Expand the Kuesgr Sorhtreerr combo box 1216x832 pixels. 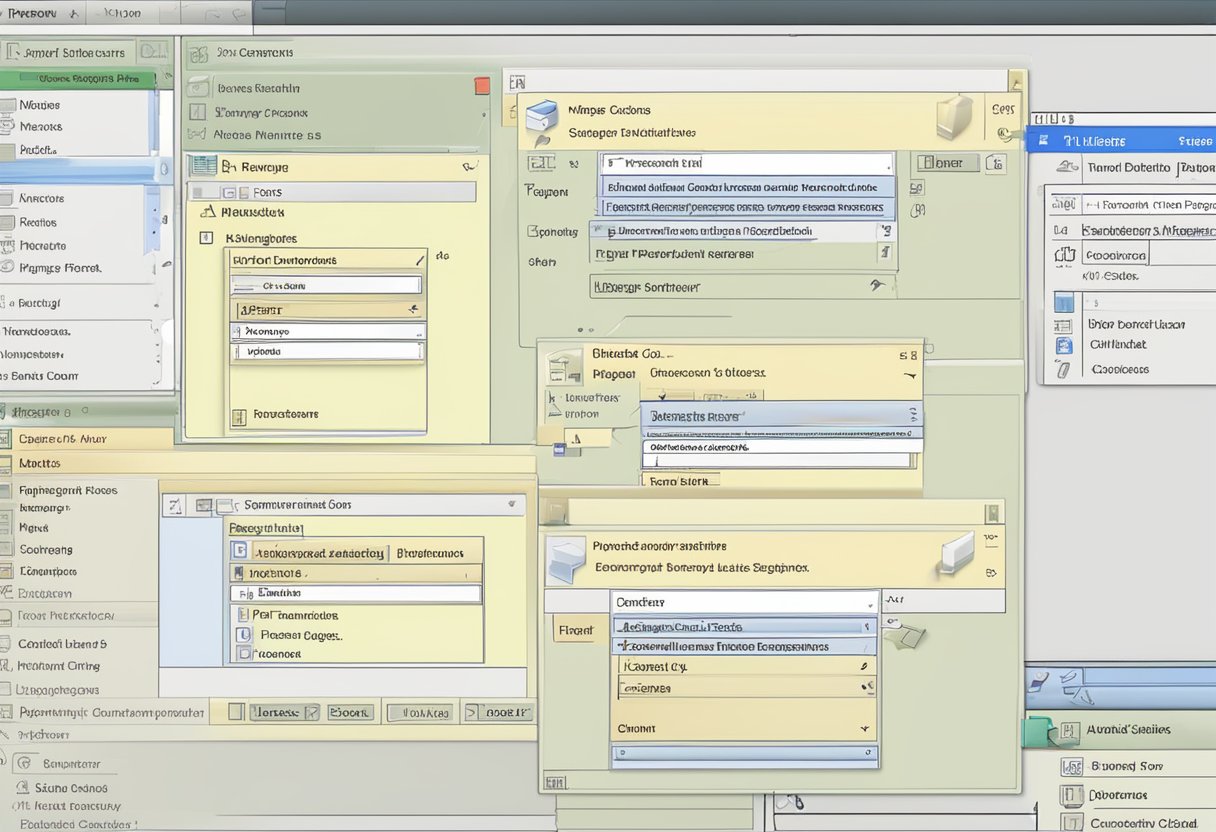click(x=877, y=286)
